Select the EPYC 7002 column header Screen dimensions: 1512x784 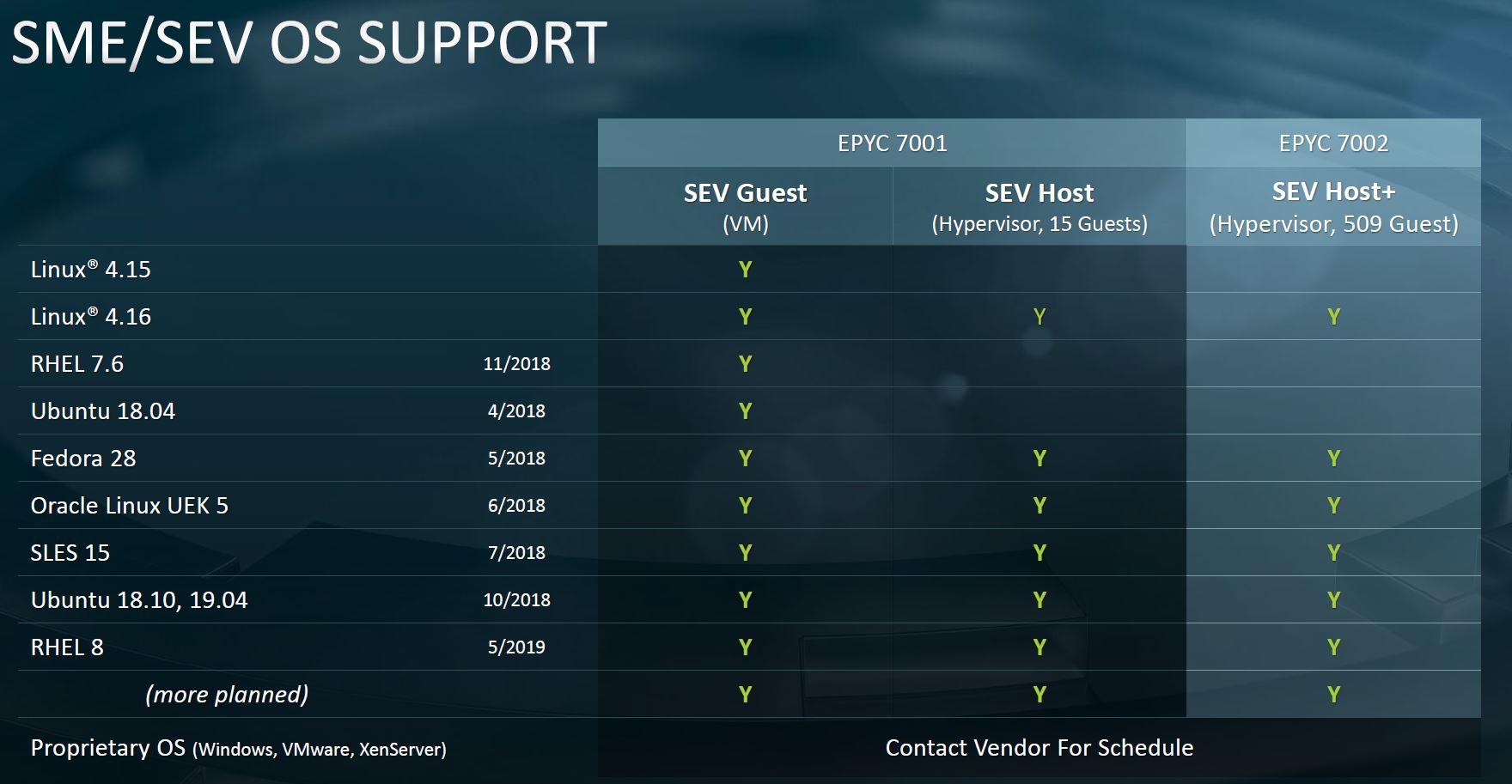pos(1333,143)
